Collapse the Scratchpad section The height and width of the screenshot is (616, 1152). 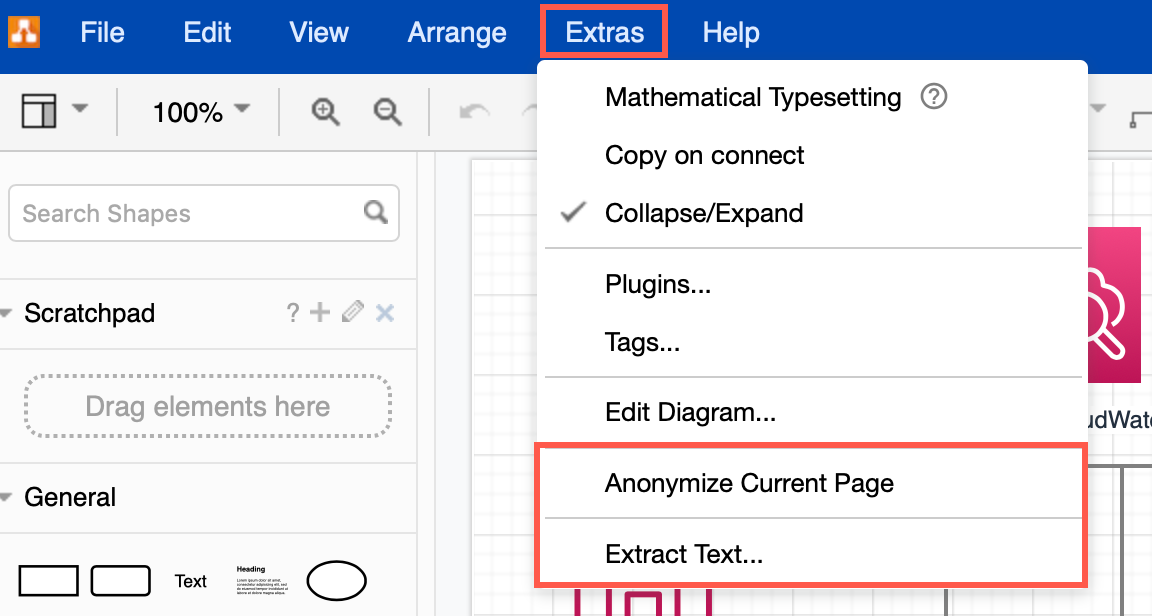pyautogui.click(x=10, y=312)
